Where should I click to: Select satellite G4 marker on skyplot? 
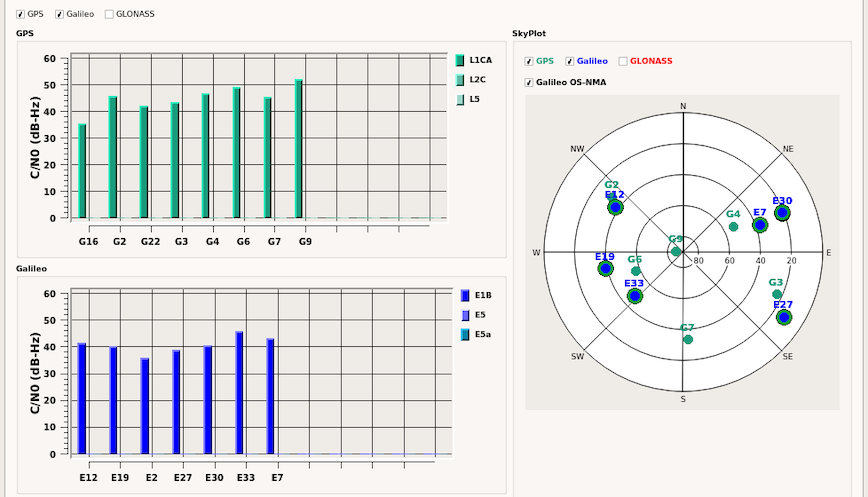734,227
